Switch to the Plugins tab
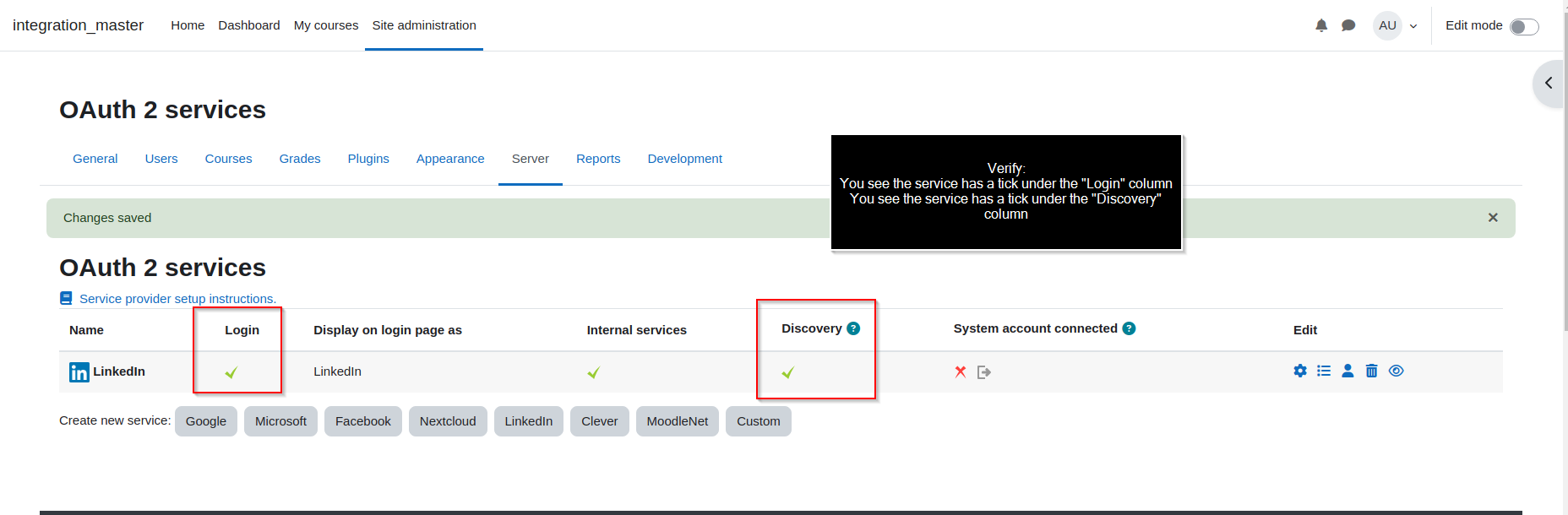This screenshot has width=1568, height=515. [368, 159]
